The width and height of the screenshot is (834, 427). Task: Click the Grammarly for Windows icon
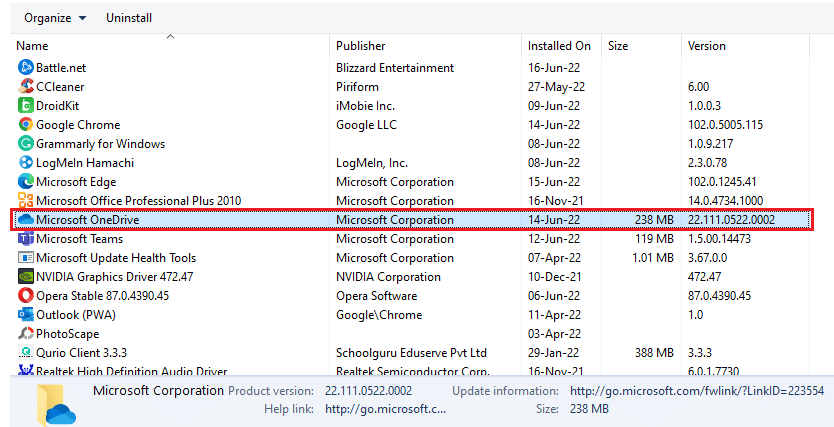pos(26,144)
